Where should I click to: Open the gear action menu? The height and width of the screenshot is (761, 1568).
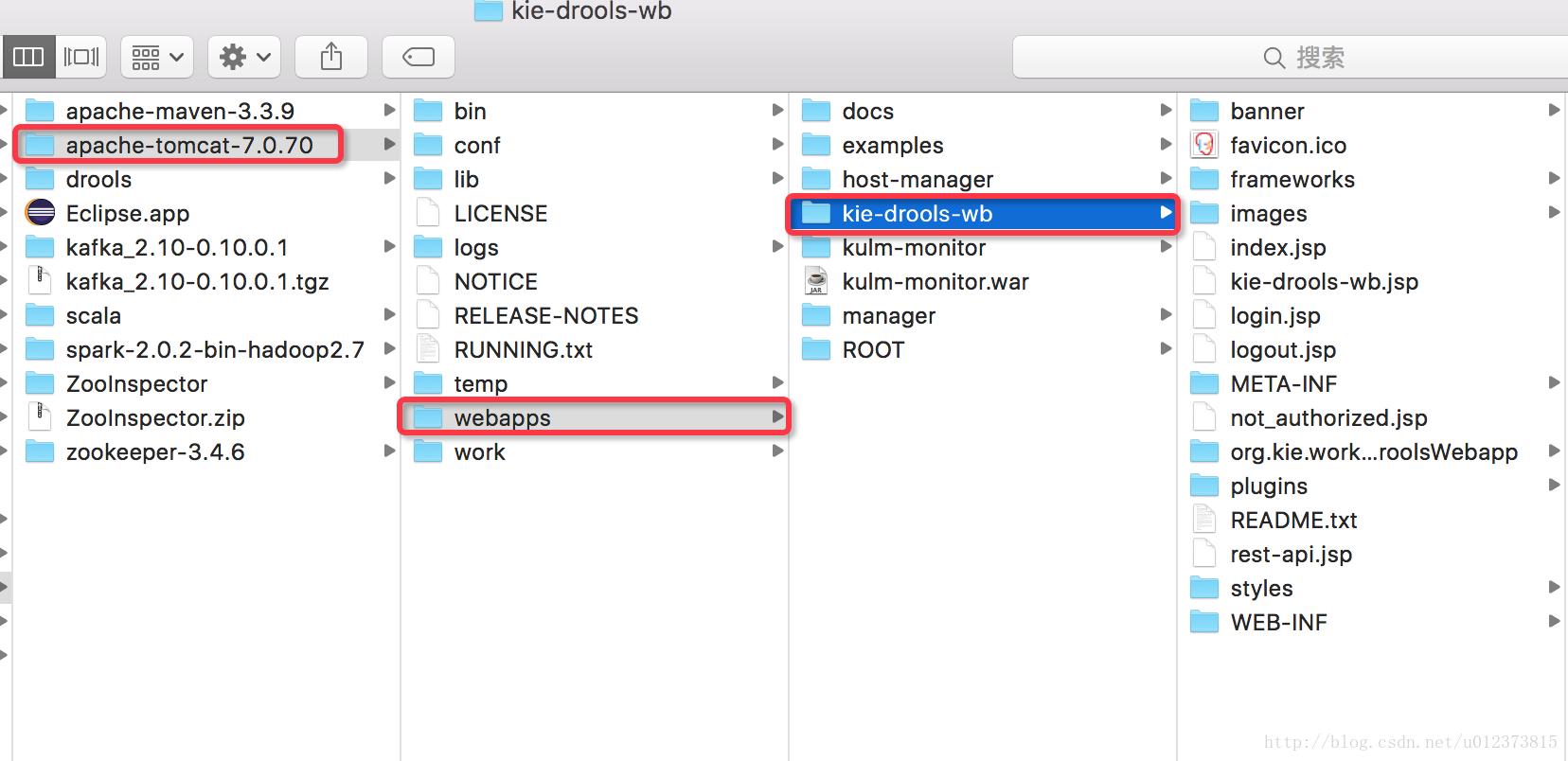tap(244, 57)
